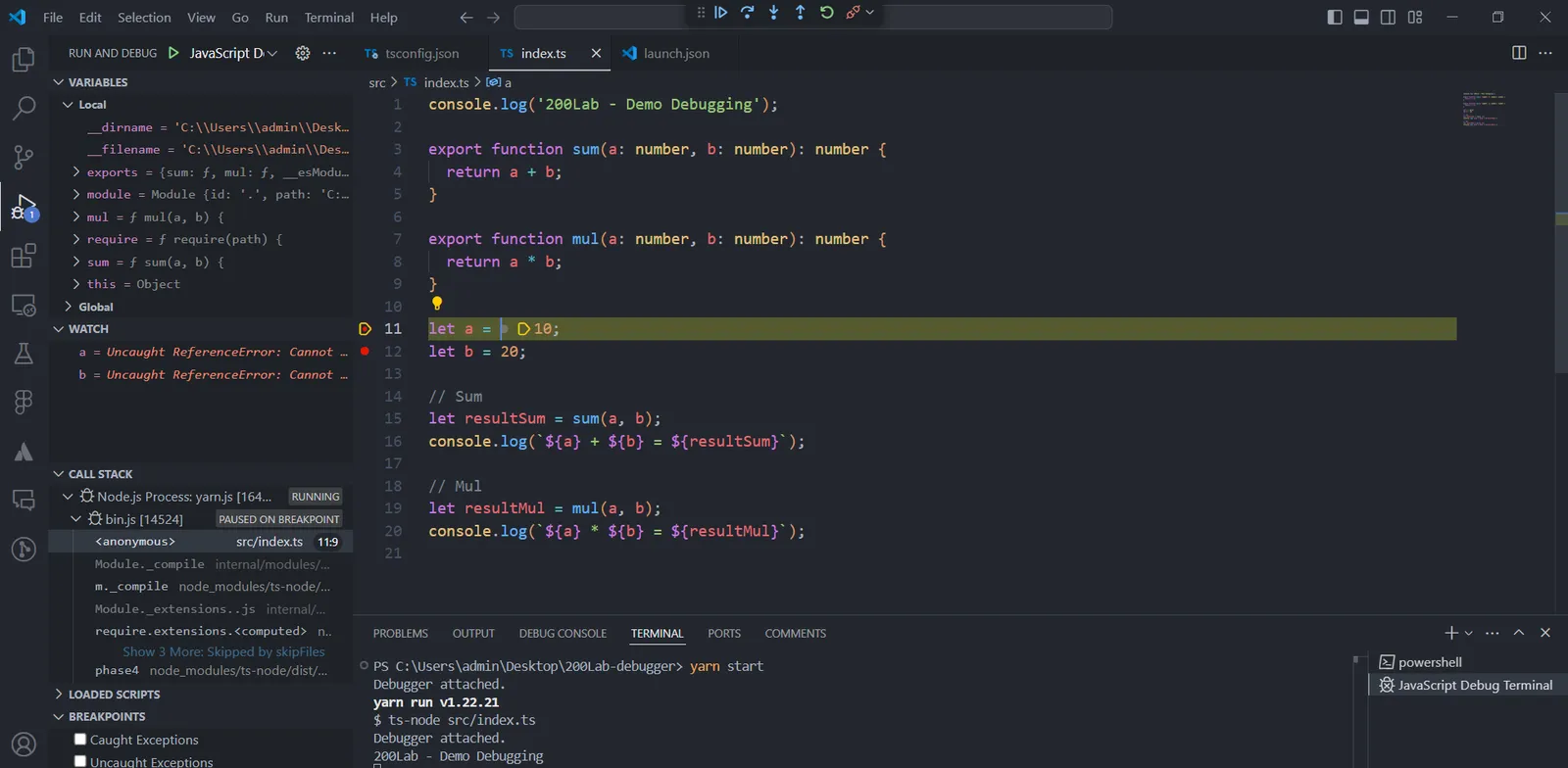Collapse the BREAKPOINTS section
The height and width of the screenshot is (768, 1568).
click(x=59, y=717)
